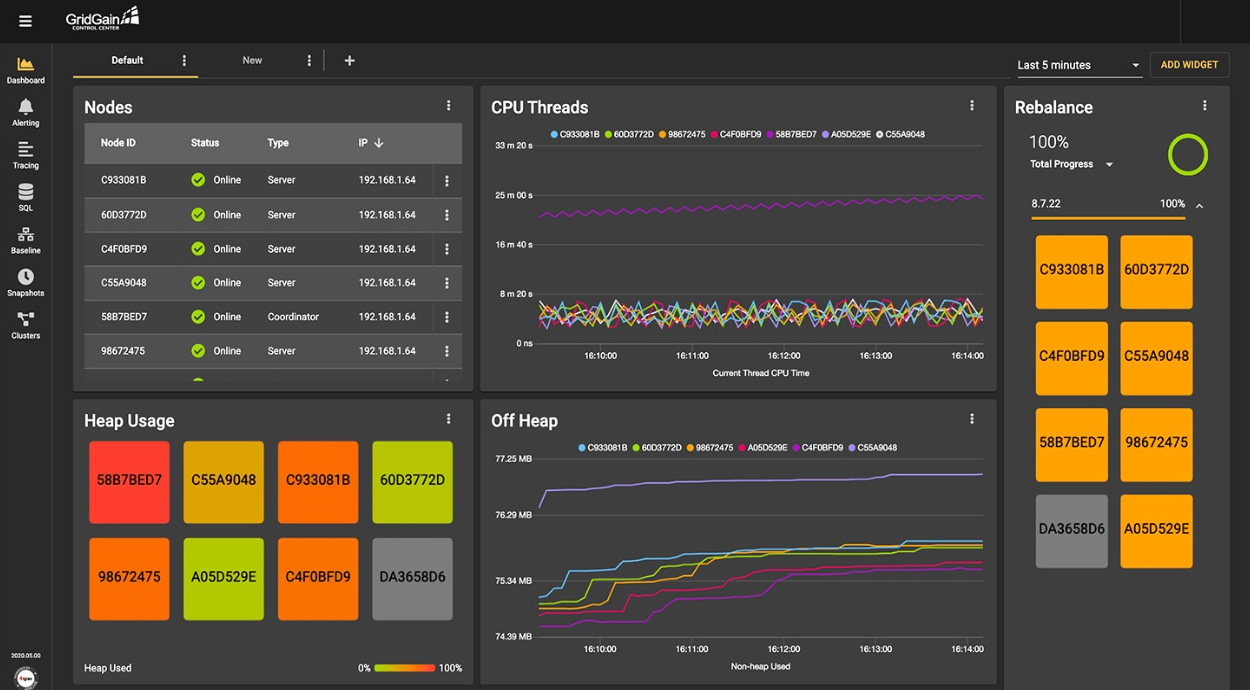Click the IP column sort arrow

tap(379, 143)
